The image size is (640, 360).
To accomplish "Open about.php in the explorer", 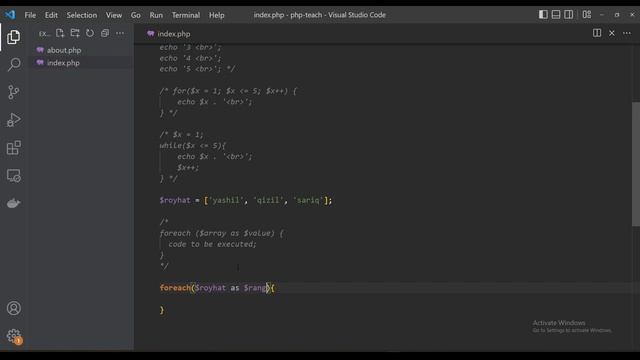I will [64, 50].
